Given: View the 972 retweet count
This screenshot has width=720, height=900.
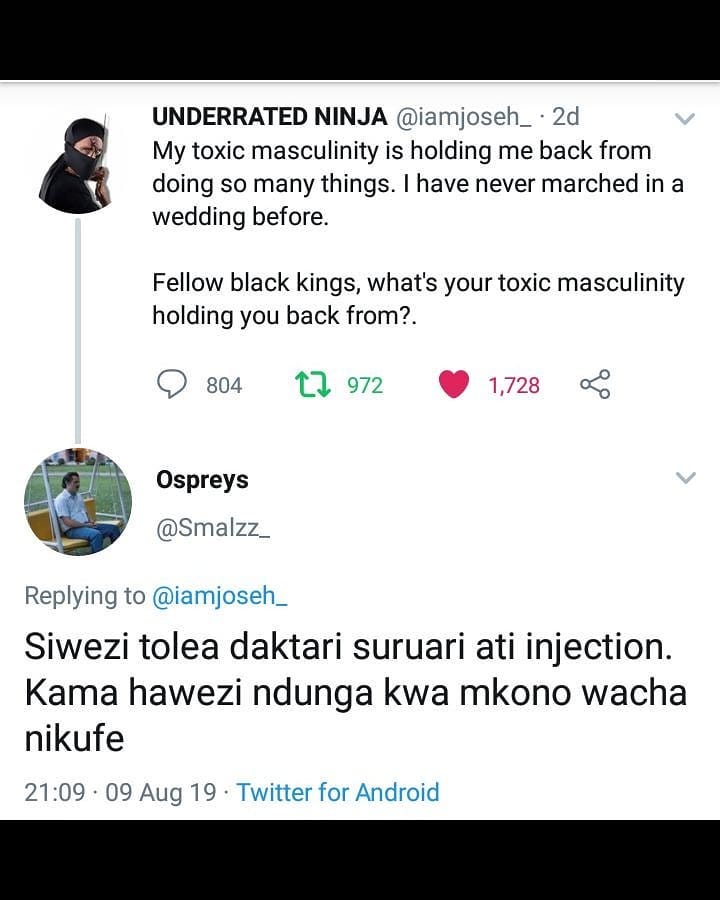Looking at the screenshot, I should [365, 385].
